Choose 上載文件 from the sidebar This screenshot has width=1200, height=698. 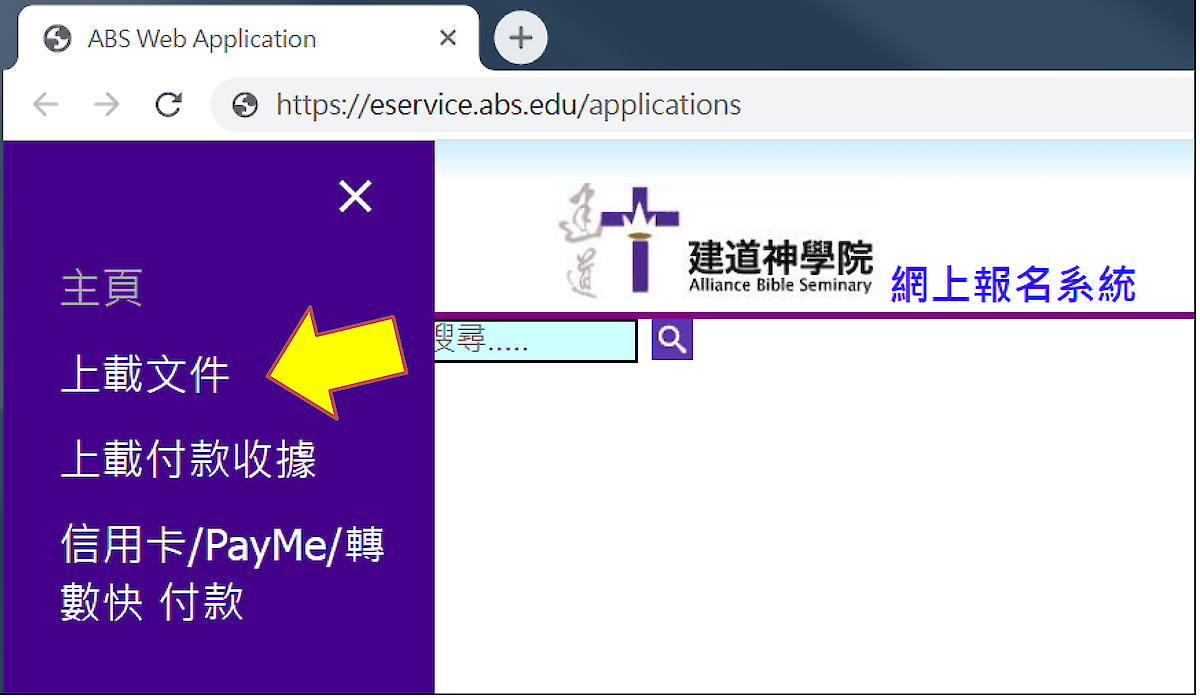click(x=145, y=374)
